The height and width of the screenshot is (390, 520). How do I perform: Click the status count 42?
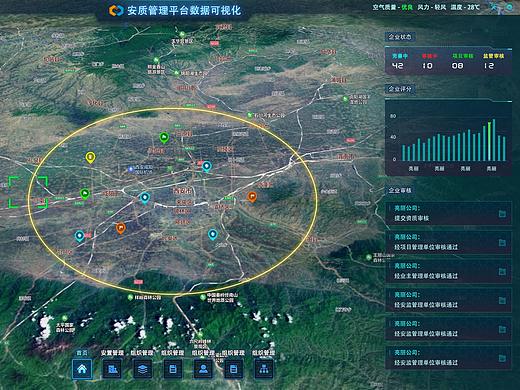point(397,66)
